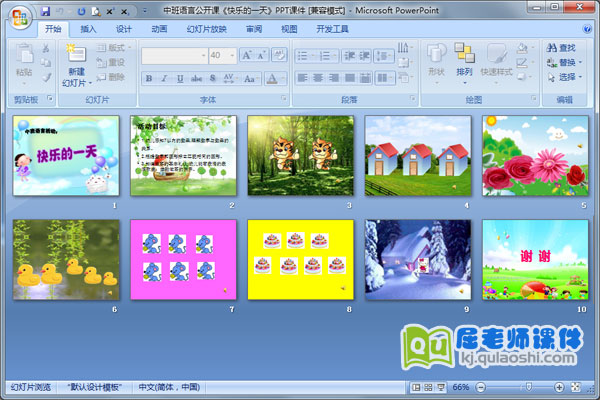Expand the Select (选择) dropdown
Screen dimensions: 600x400
[566, 76]
